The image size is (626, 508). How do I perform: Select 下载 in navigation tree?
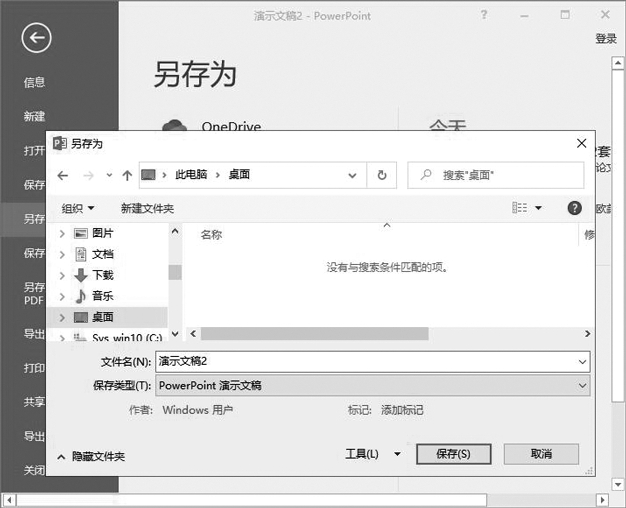103,275
